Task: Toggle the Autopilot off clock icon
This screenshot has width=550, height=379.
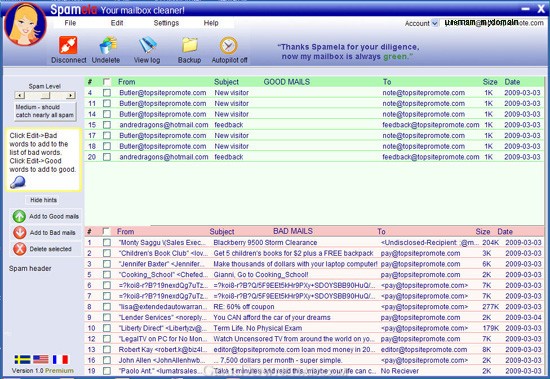Action: pos(228,46)
